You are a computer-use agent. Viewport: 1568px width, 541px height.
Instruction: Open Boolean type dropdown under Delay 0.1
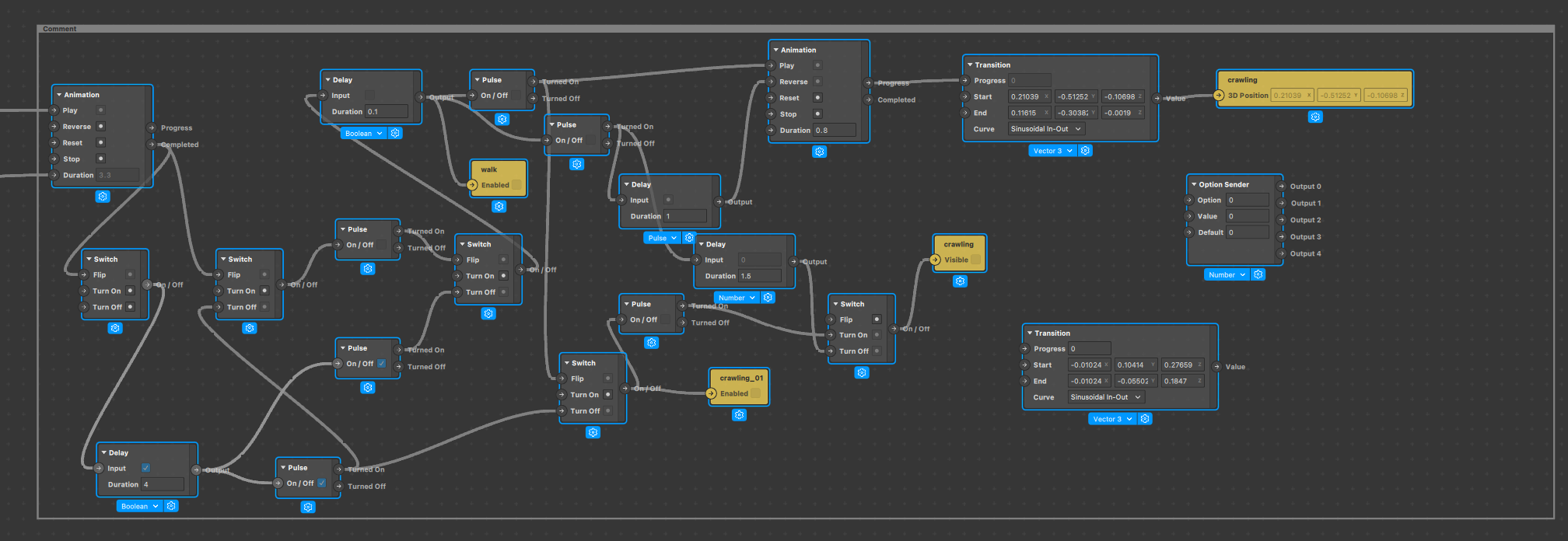coord(363,133)
